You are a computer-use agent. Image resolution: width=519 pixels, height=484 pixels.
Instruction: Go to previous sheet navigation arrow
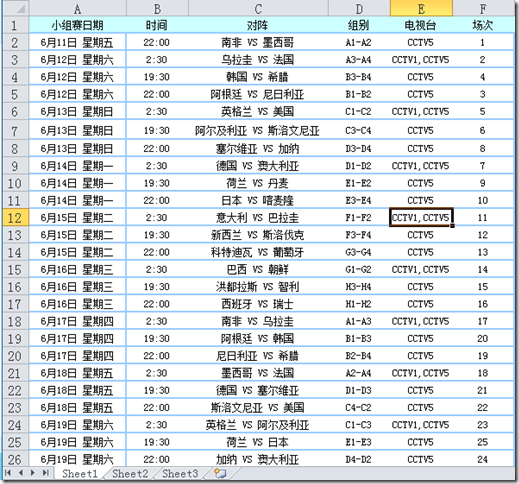pos(21,473)
